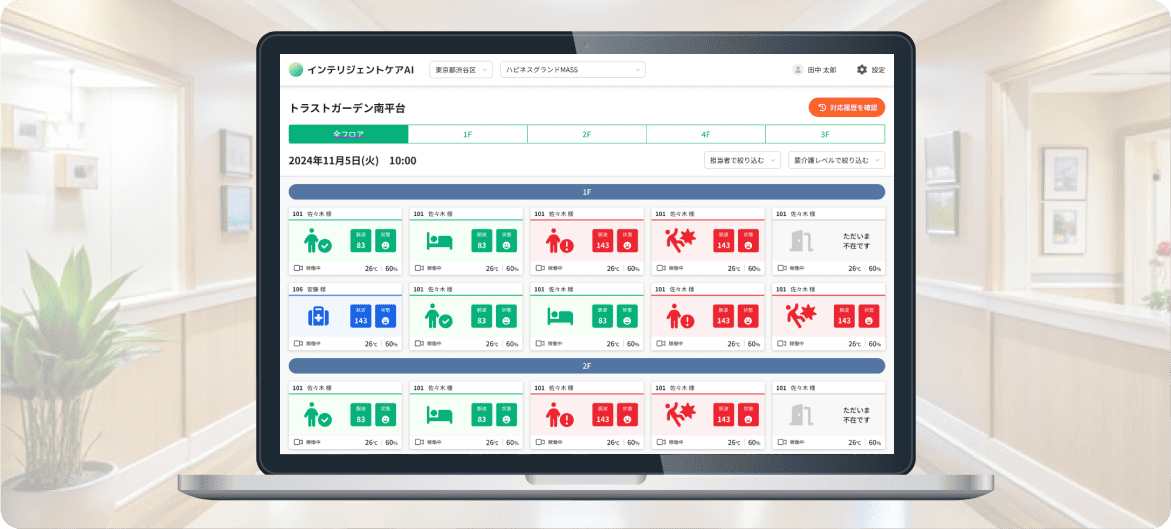
Task: Click the orange 対応履歴を確認 button
Action: click(x=846, y=107)
